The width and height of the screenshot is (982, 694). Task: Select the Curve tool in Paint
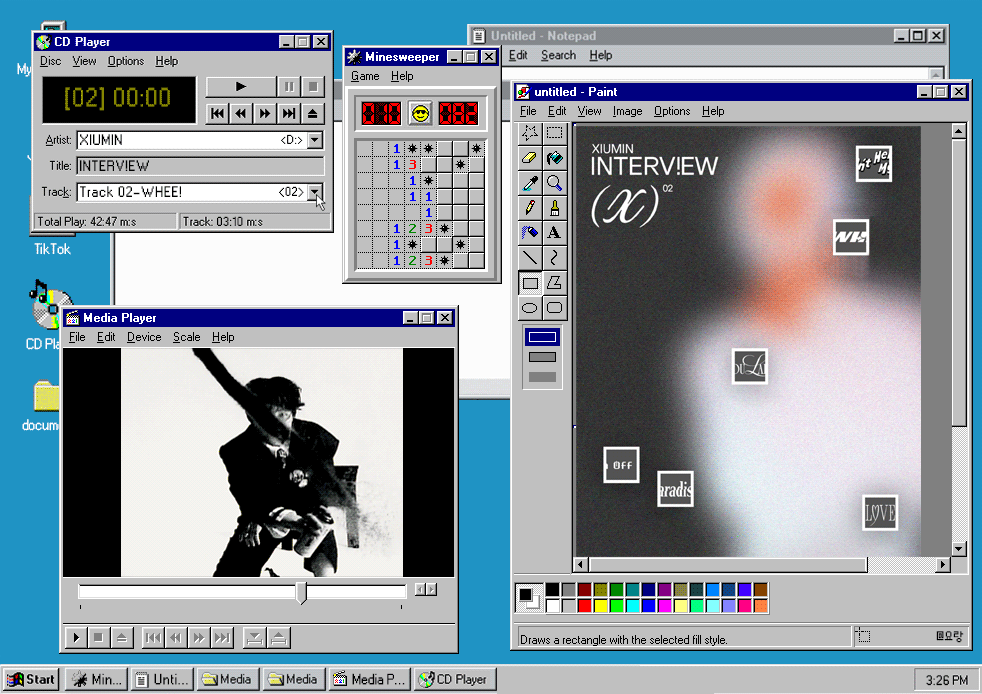pyautogui.click(x=554, y=258)
